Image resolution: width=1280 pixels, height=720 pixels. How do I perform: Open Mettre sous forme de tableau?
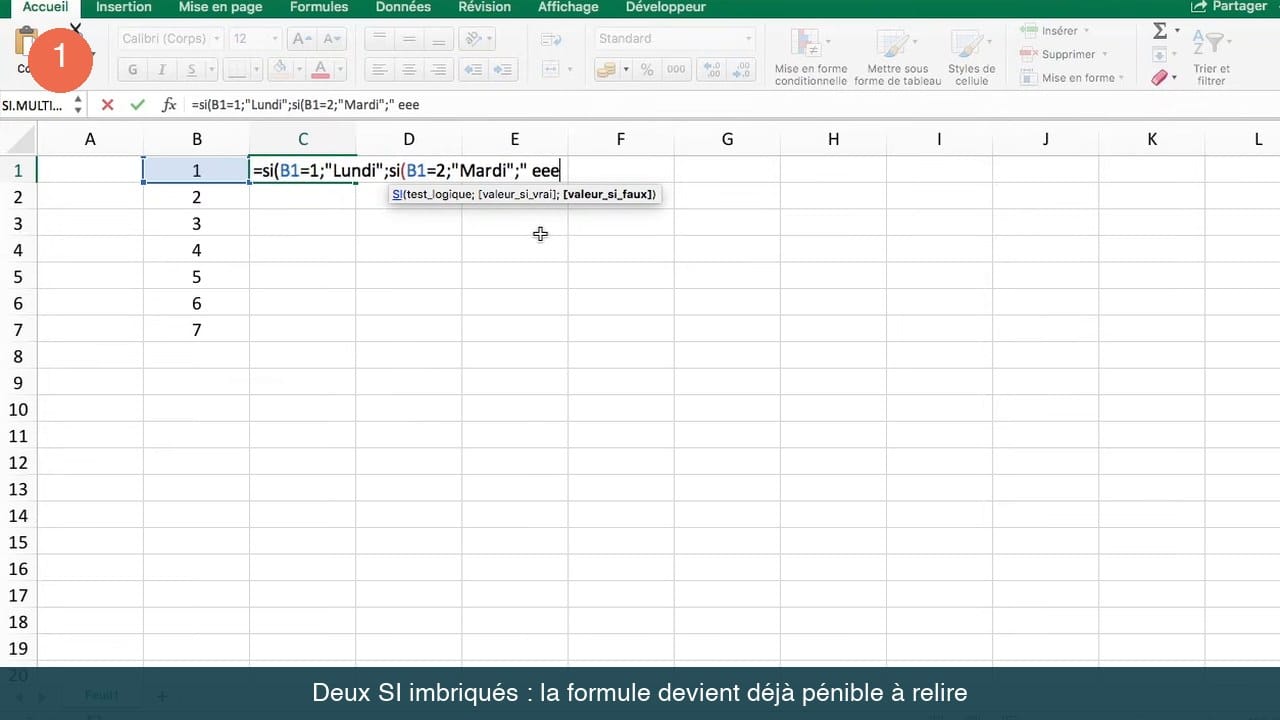pos(898,57)
